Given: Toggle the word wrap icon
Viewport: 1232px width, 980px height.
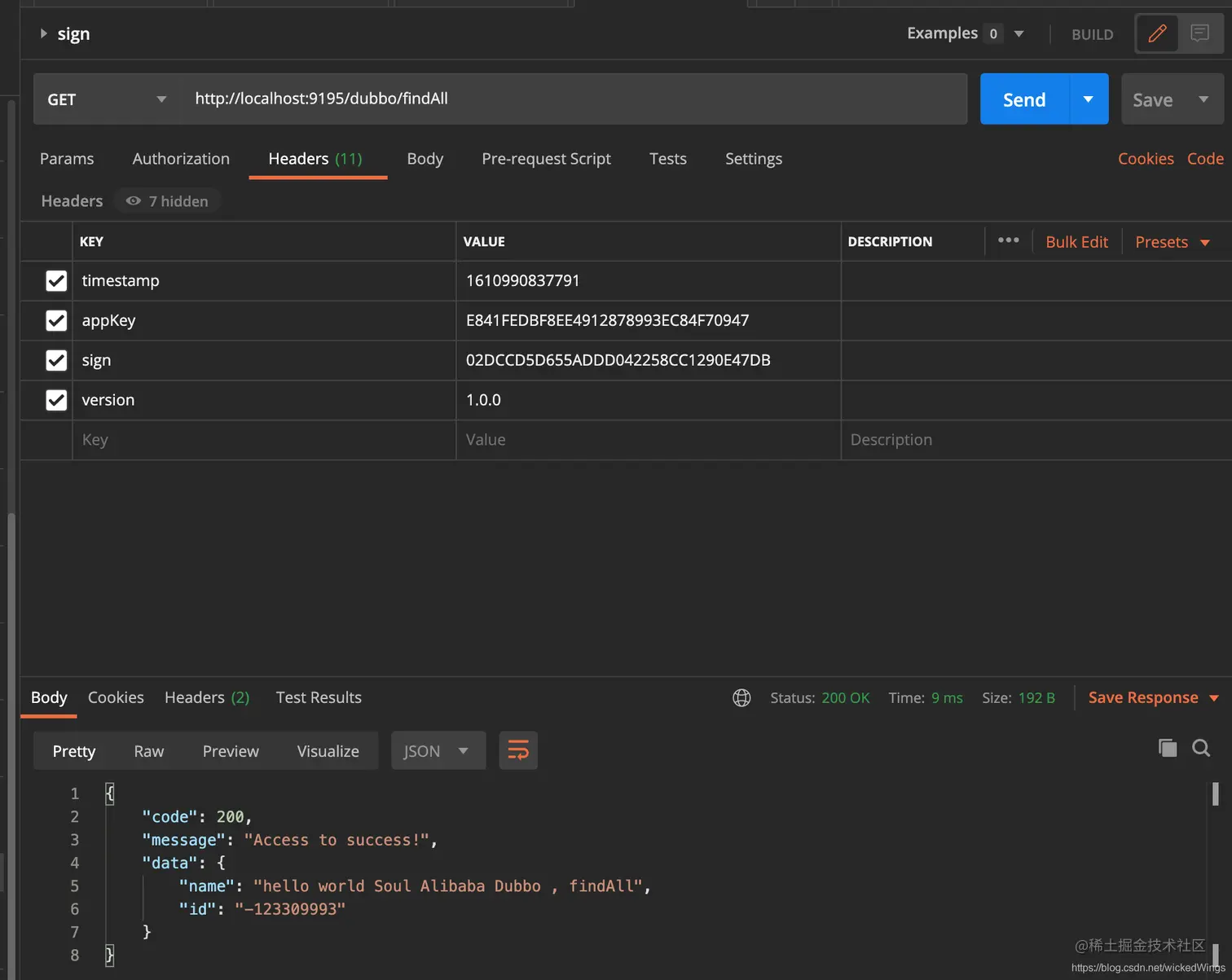Looking at the screenshot, I should (x=518, y=750).
